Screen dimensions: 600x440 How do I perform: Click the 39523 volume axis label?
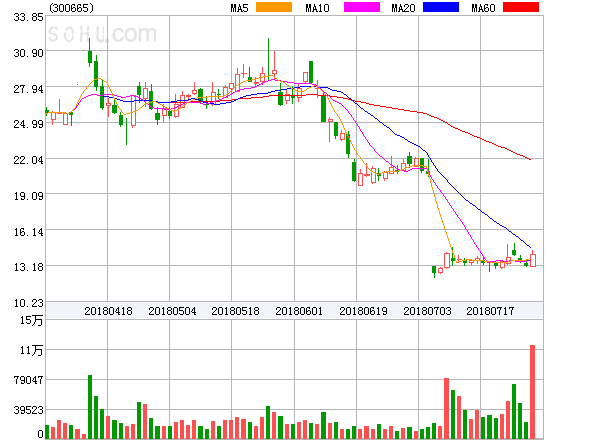[x=28, y=411]
